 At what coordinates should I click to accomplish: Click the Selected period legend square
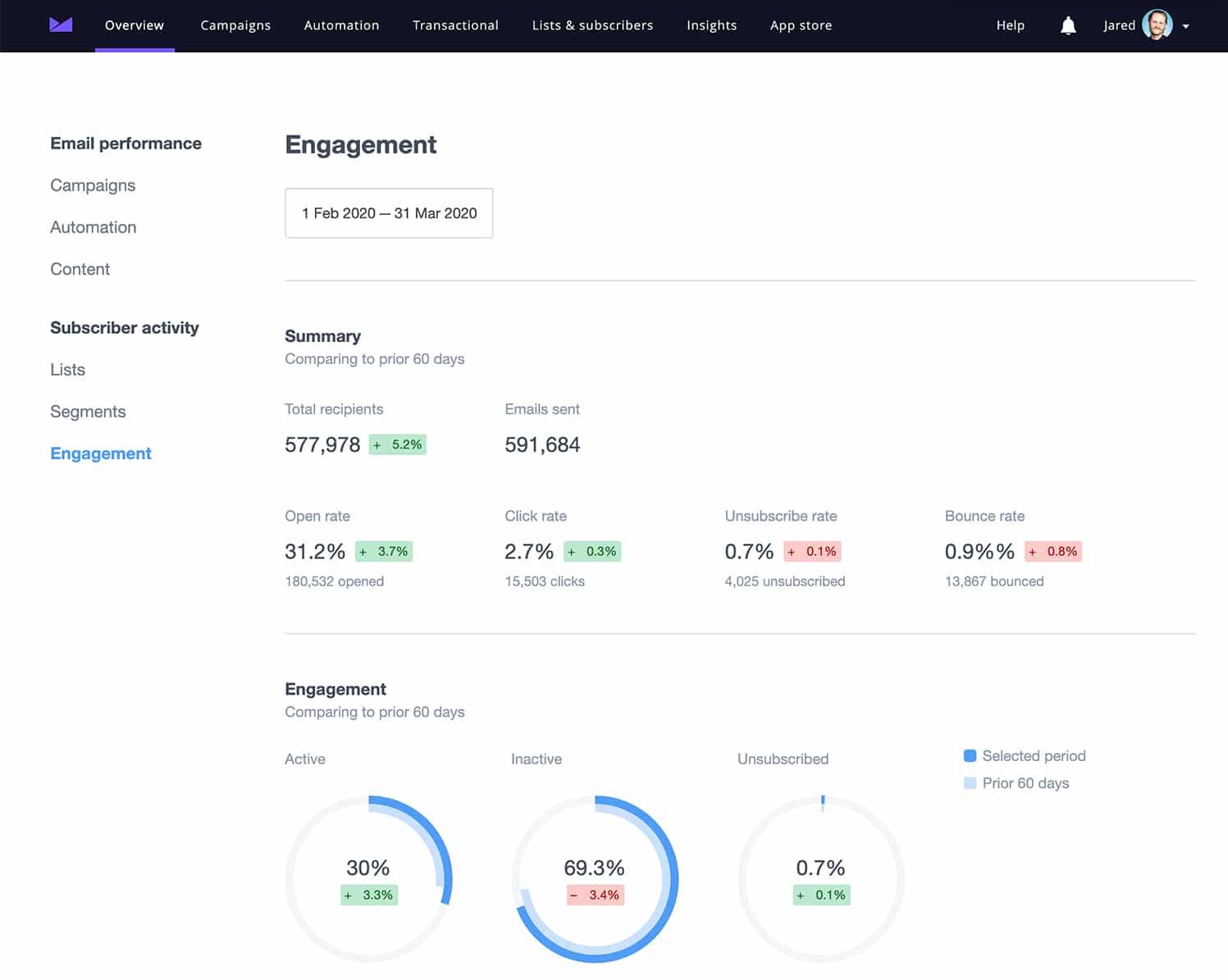(970, 755)
